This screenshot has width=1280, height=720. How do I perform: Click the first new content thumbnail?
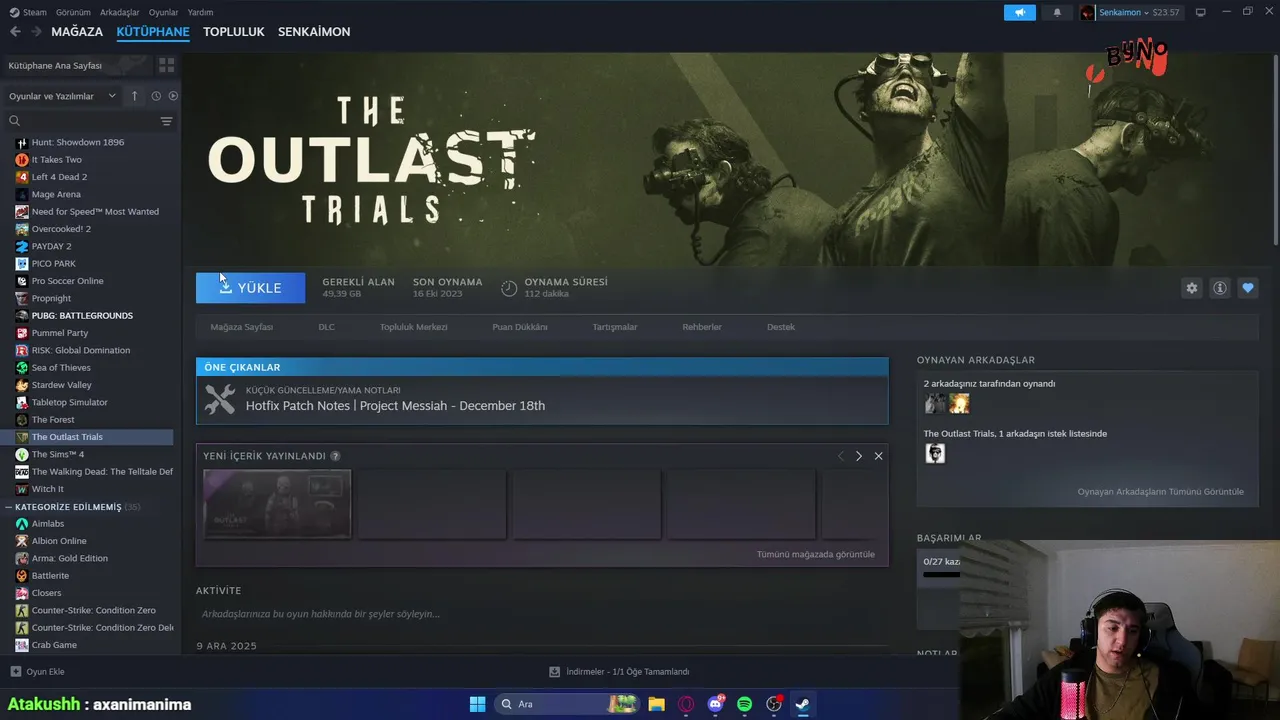pos(277,504)
